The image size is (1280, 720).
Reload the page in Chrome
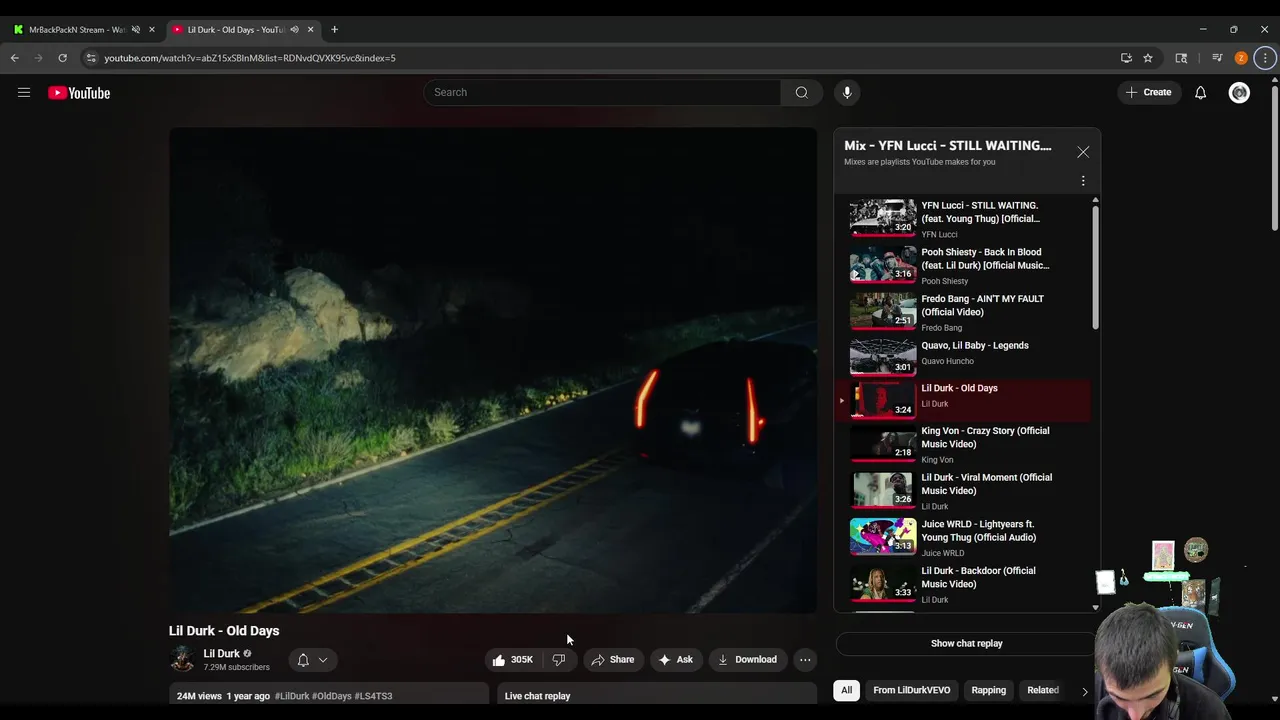[62, 58]
